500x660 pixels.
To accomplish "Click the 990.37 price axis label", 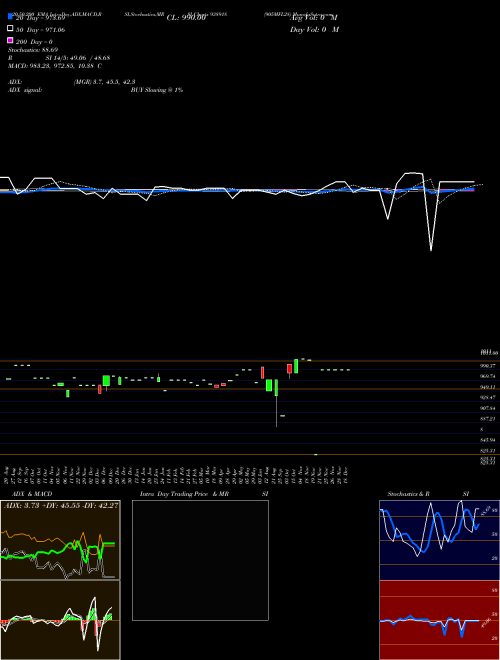I will pyautogui.click(x=487, y=366).
